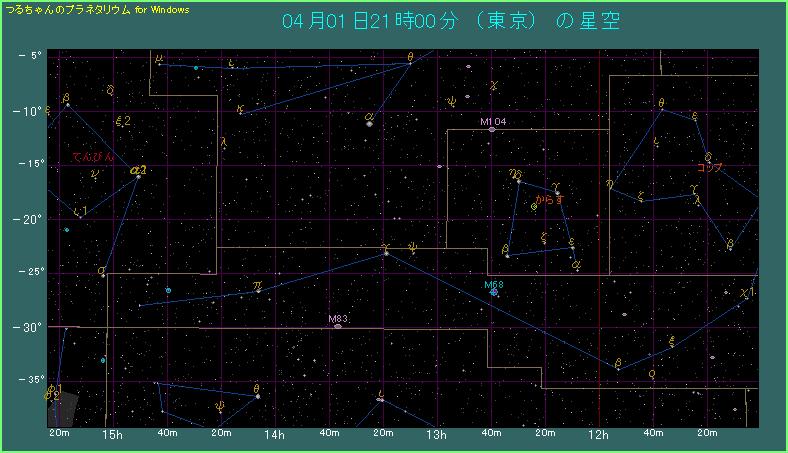This screenshot has width=788, height=453.
Task: Select the γ star in Hydra's line
Action: tap(386, 253)
